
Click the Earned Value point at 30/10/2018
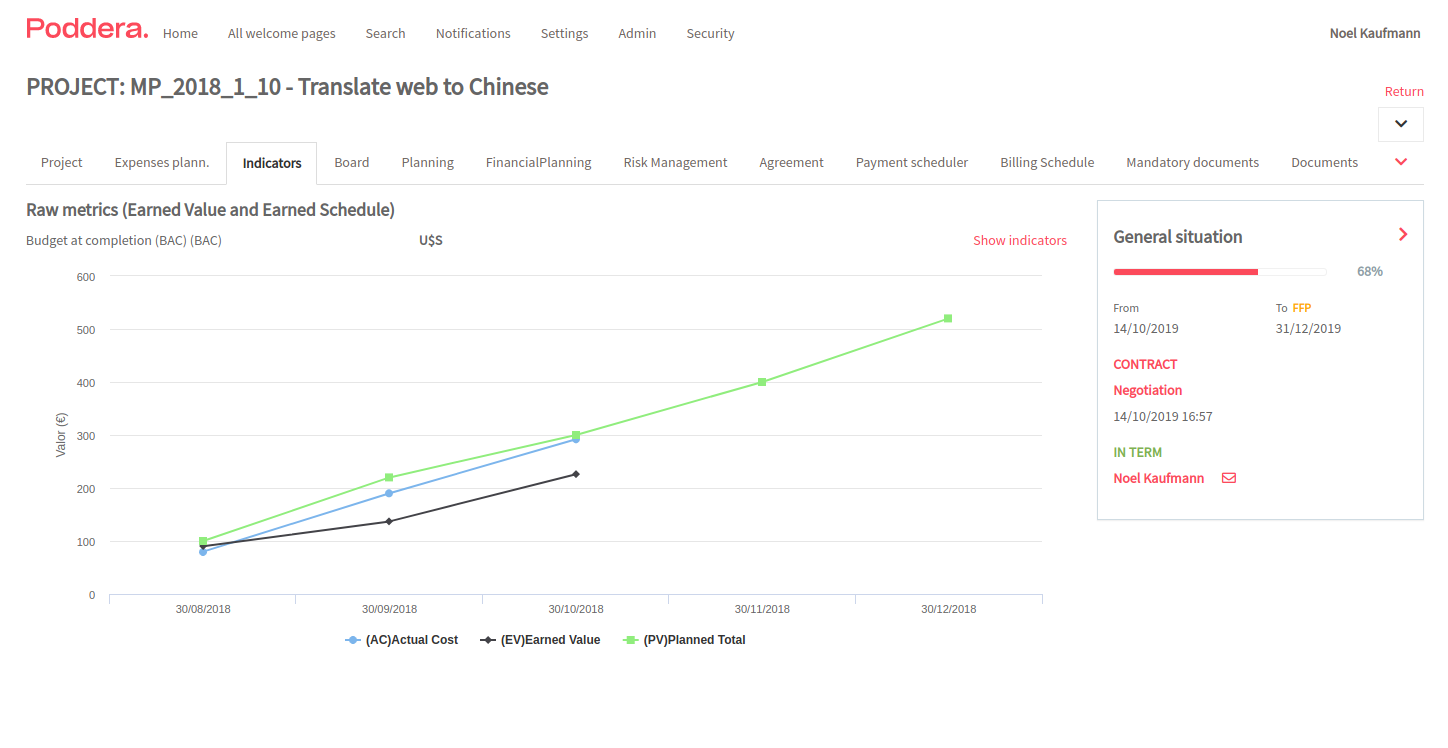point(576,474)
